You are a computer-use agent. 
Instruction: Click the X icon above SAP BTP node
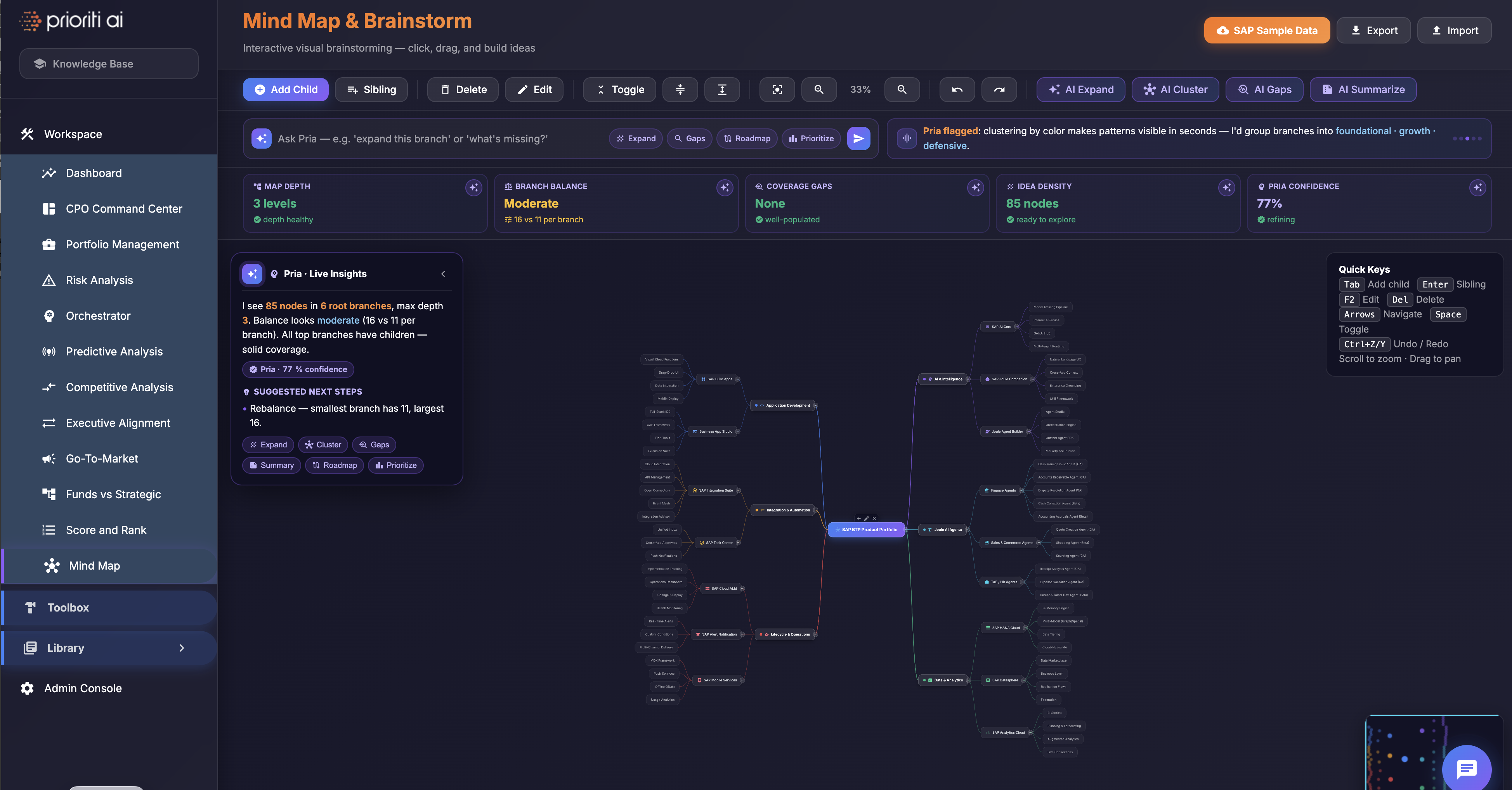(x=874, y=519)
